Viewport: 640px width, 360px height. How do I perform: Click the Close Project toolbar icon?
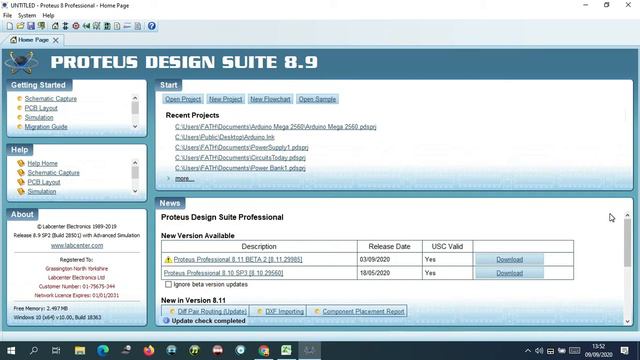click(x=41, y=26)
